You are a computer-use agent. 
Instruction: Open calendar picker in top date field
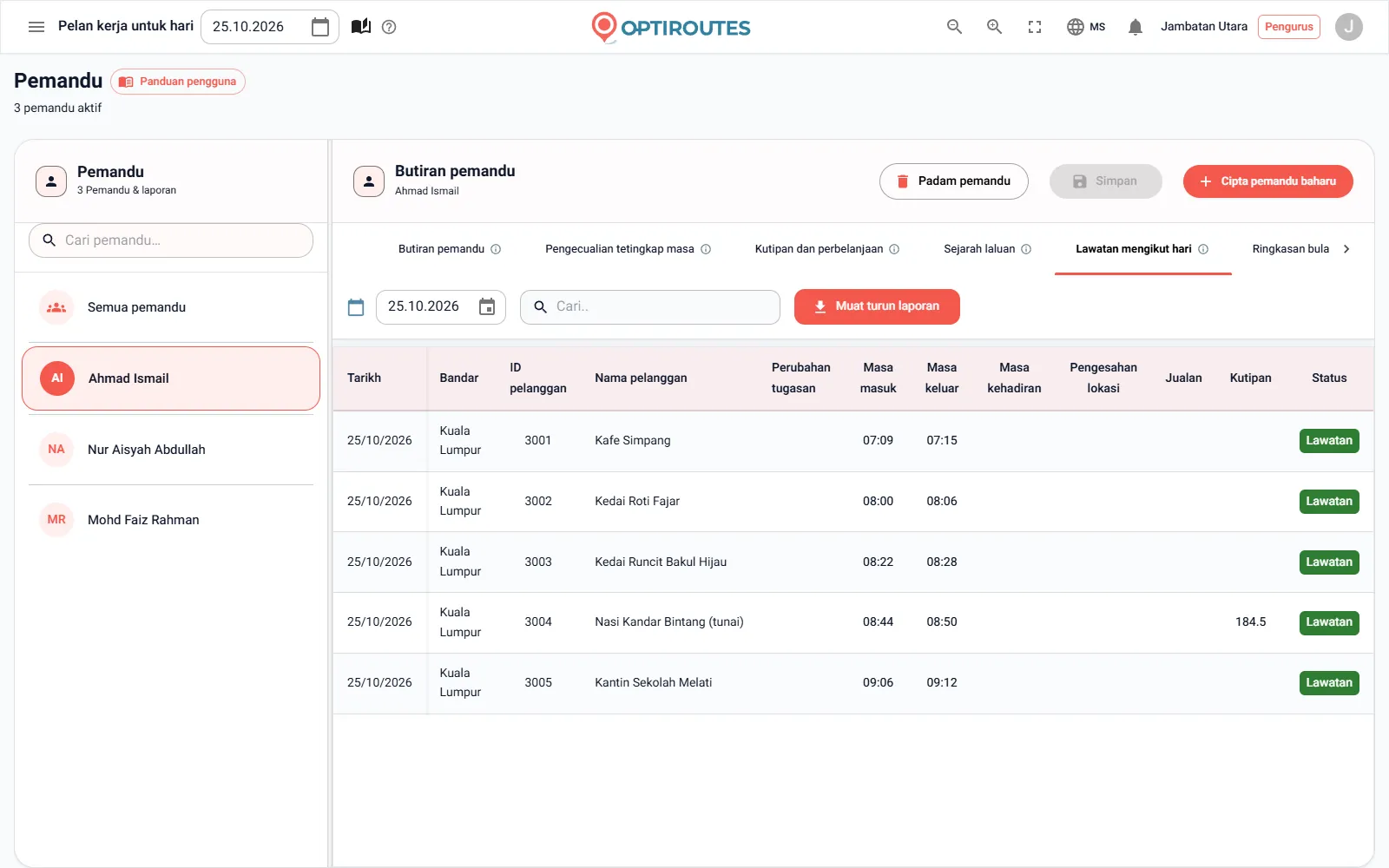(320, 27)
